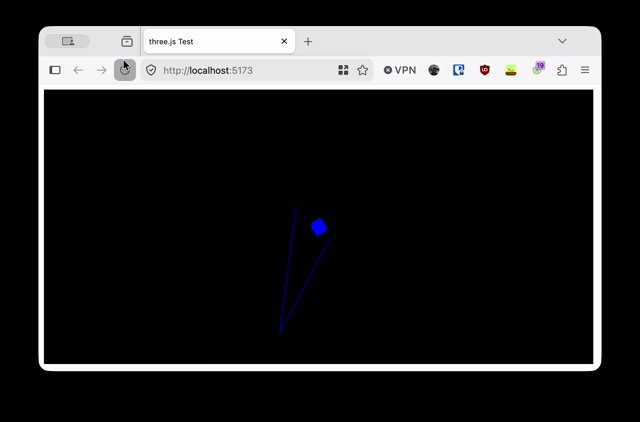Open tracking protection shield icon
This screenshot has width=640, height=422.
(x=151, y=70)
